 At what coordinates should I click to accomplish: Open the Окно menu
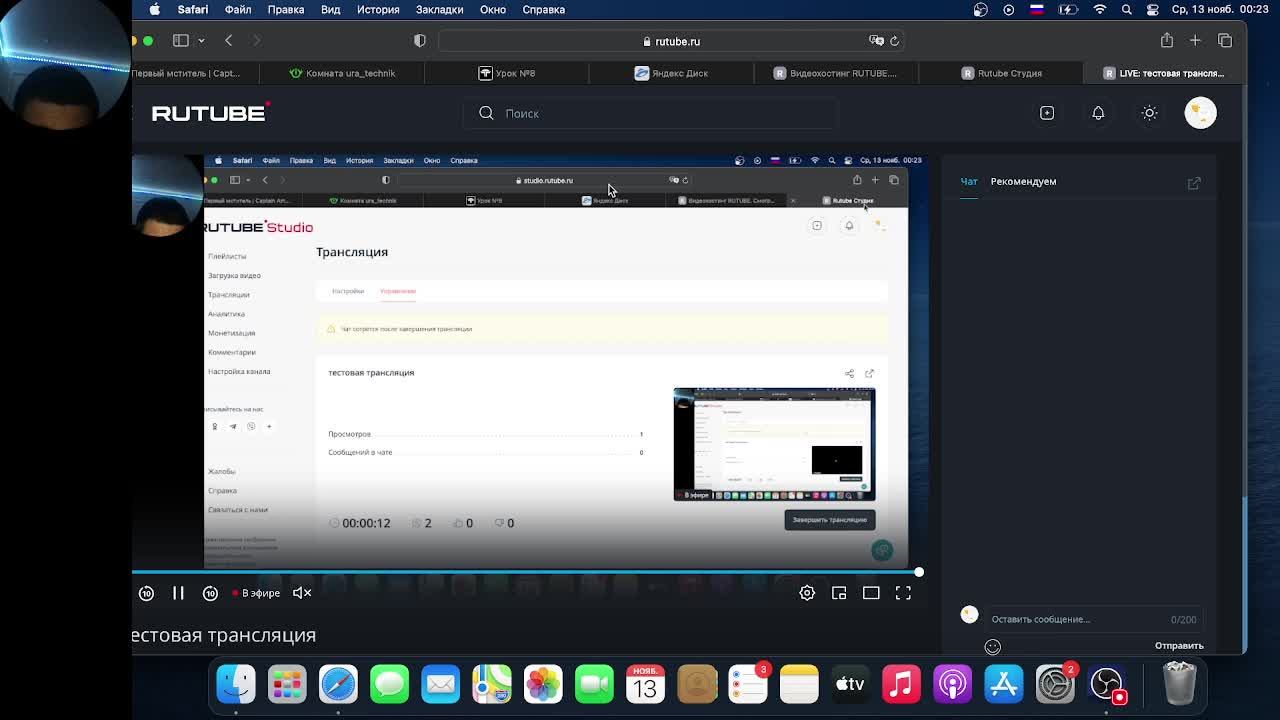(492, 9)
